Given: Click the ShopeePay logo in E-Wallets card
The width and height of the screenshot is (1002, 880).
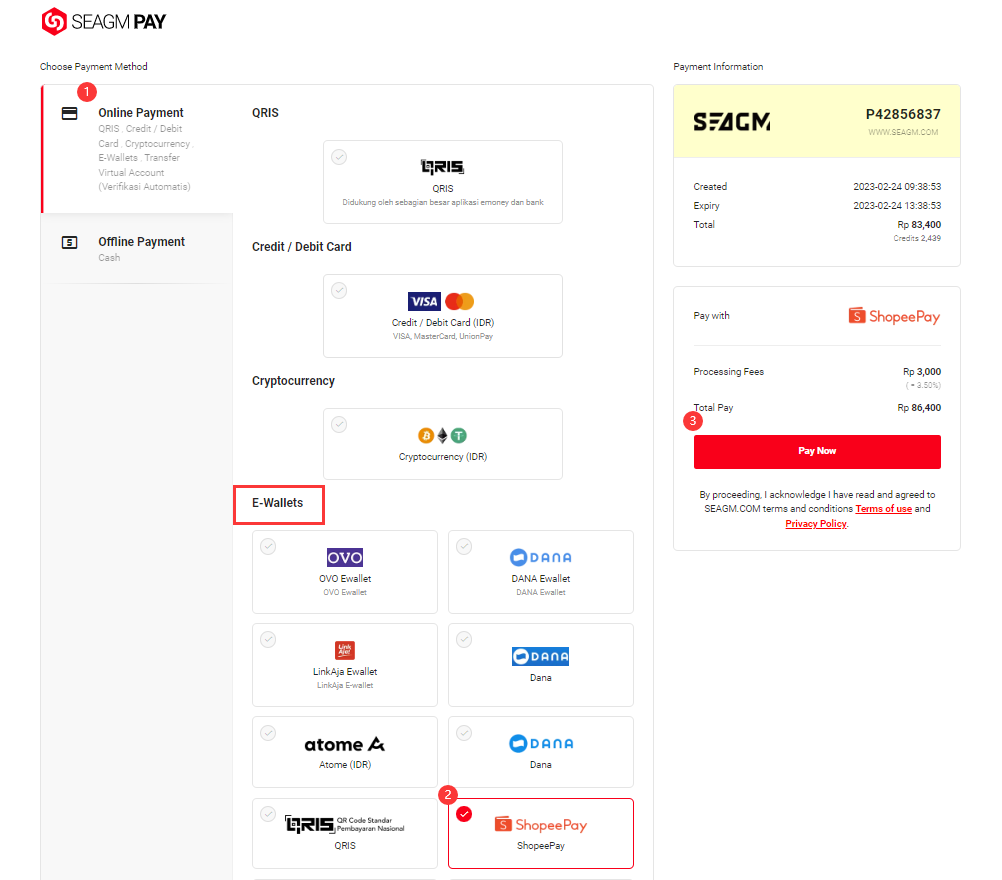Looking at the screenshot, I should click(x=541, y=825).
